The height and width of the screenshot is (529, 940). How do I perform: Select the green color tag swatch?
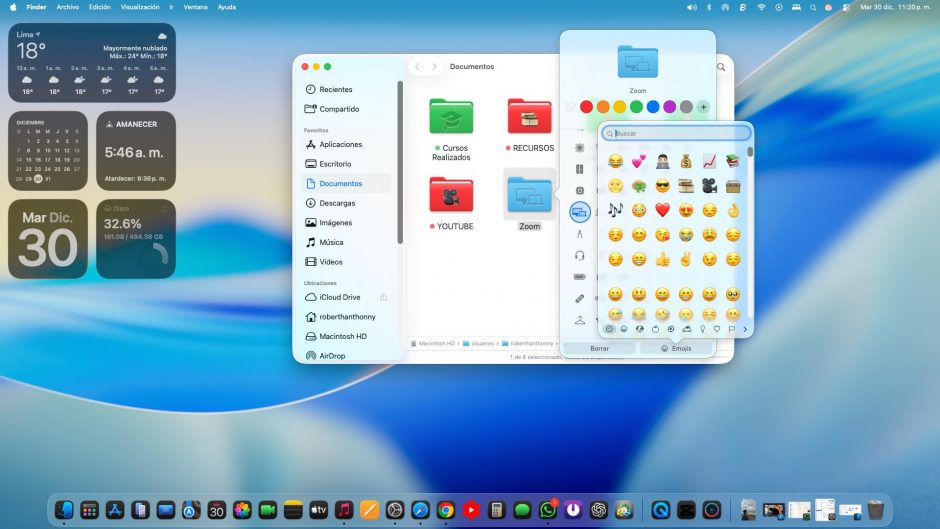pos(636,107)
